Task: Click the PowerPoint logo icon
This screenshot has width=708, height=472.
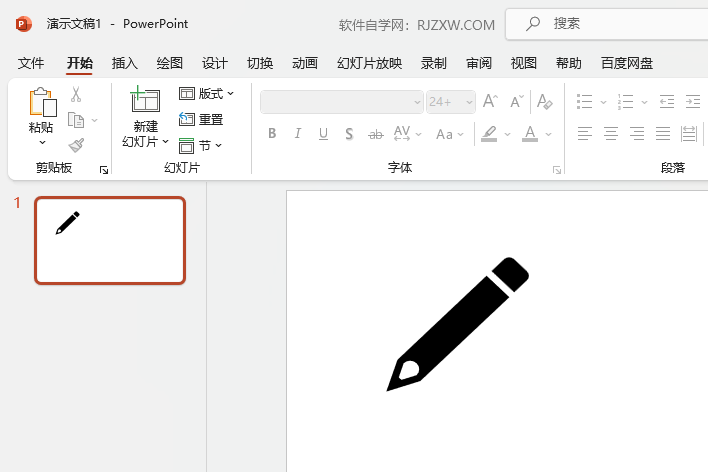Action: [23, 23]
